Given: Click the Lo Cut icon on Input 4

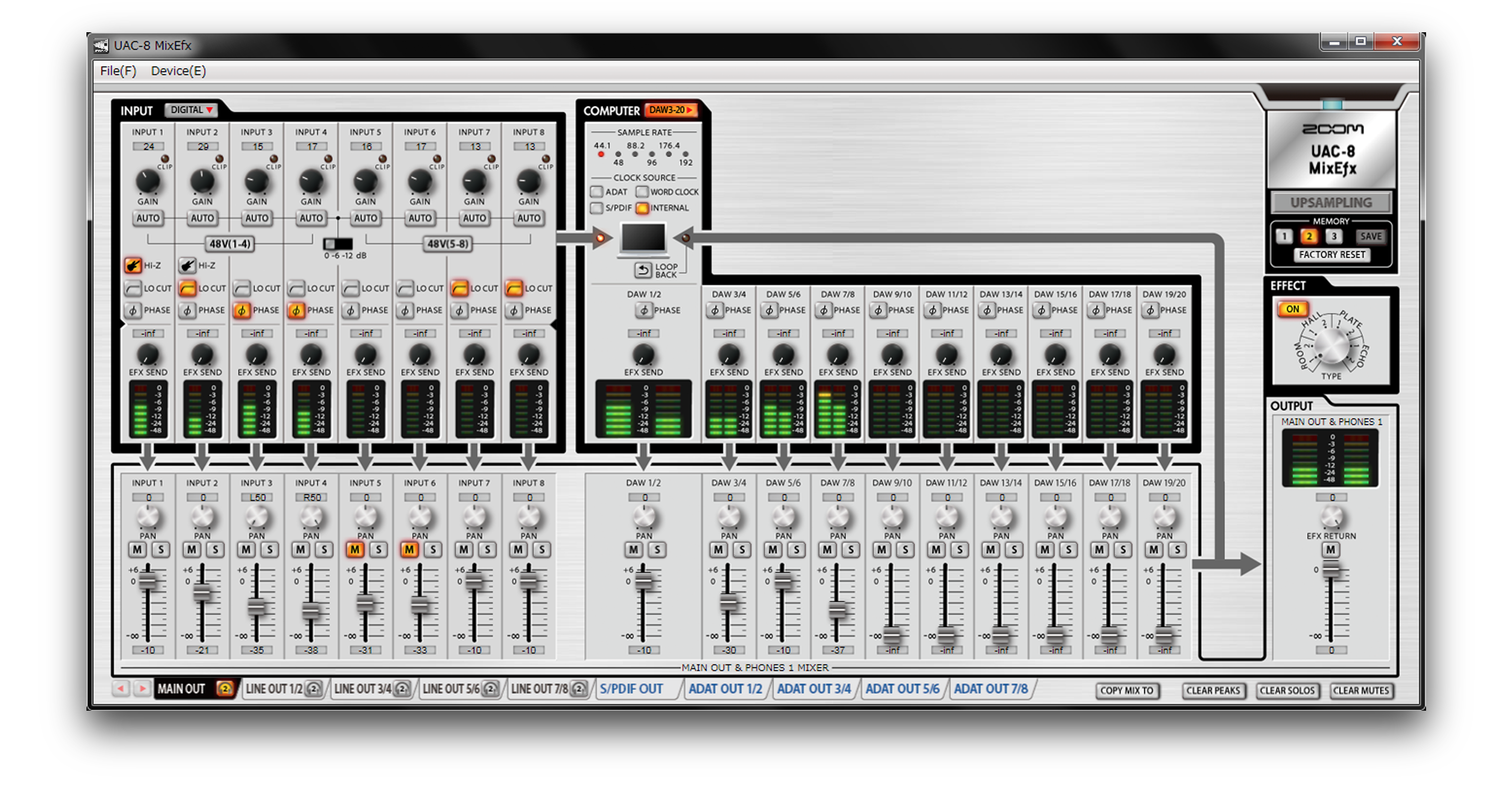Looking at the screenshot, I should [x=296, y=288].
